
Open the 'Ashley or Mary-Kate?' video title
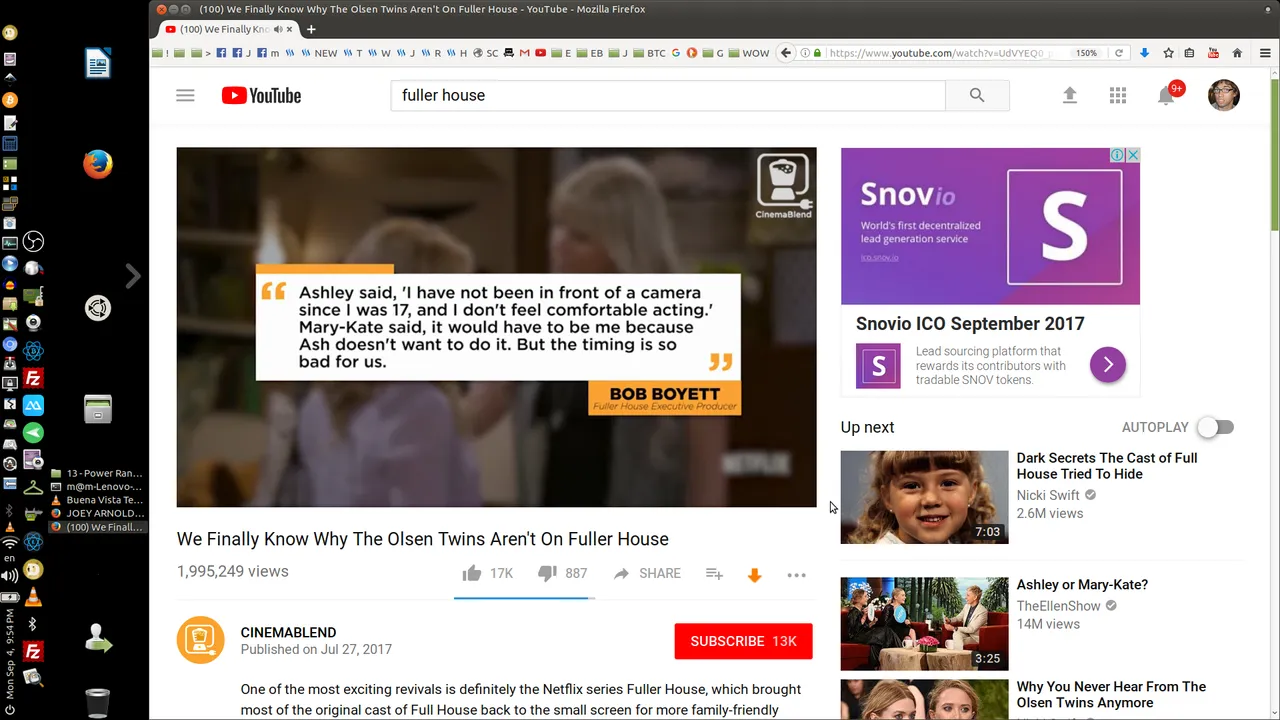click(1082, 584)
